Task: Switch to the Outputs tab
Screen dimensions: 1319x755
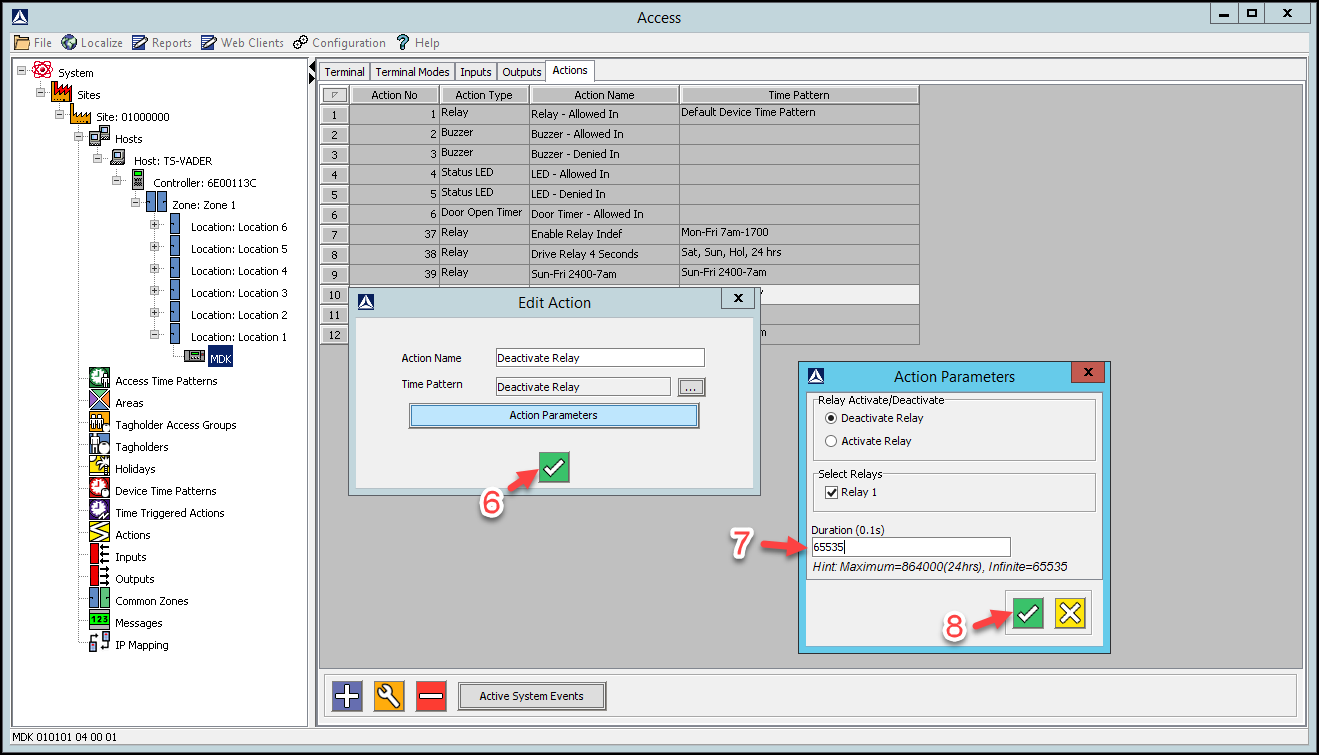Action: (522, 72)
